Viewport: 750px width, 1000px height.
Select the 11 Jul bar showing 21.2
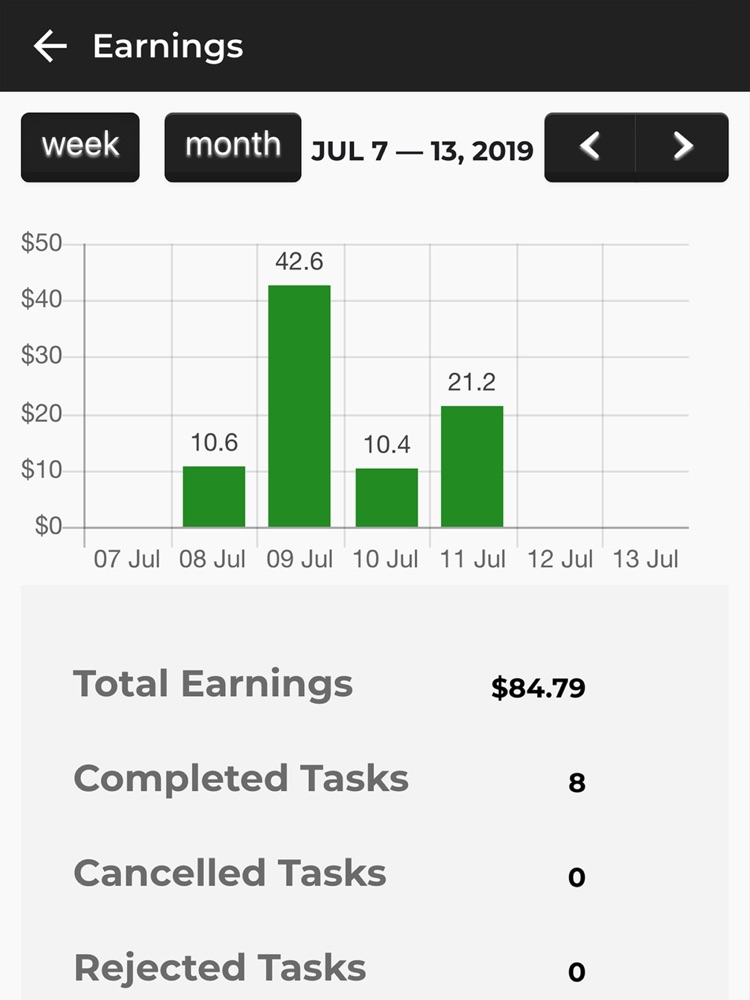click(472, 466)
